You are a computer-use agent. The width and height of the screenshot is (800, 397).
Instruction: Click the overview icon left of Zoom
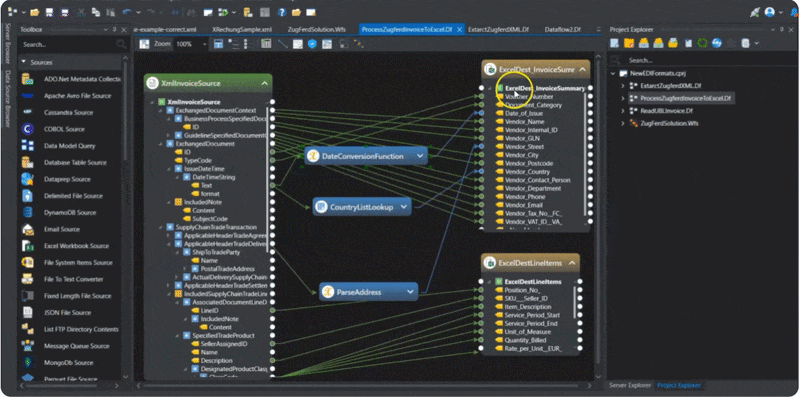144,44
